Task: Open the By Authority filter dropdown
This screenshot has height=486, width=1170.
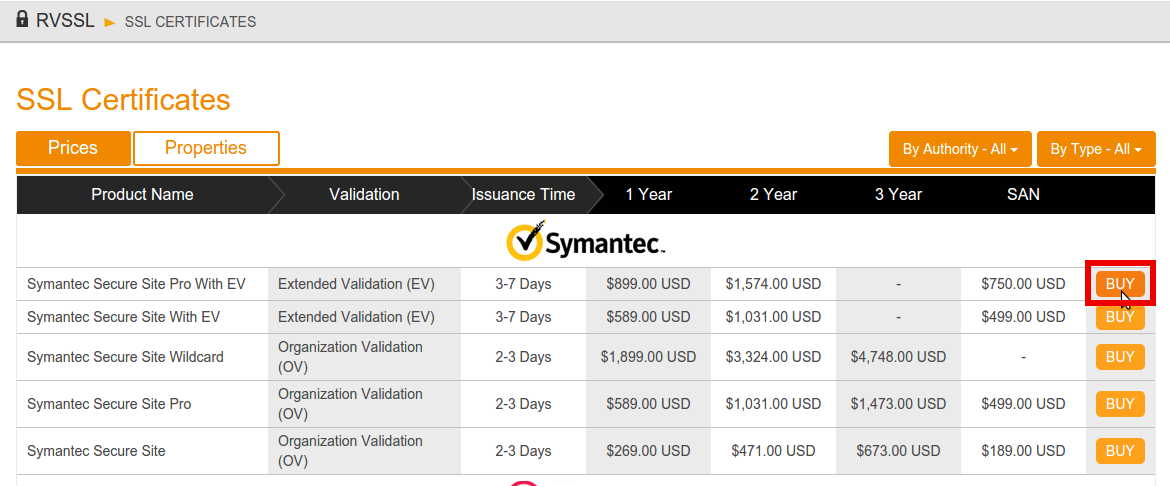Action: coord(959,149)
